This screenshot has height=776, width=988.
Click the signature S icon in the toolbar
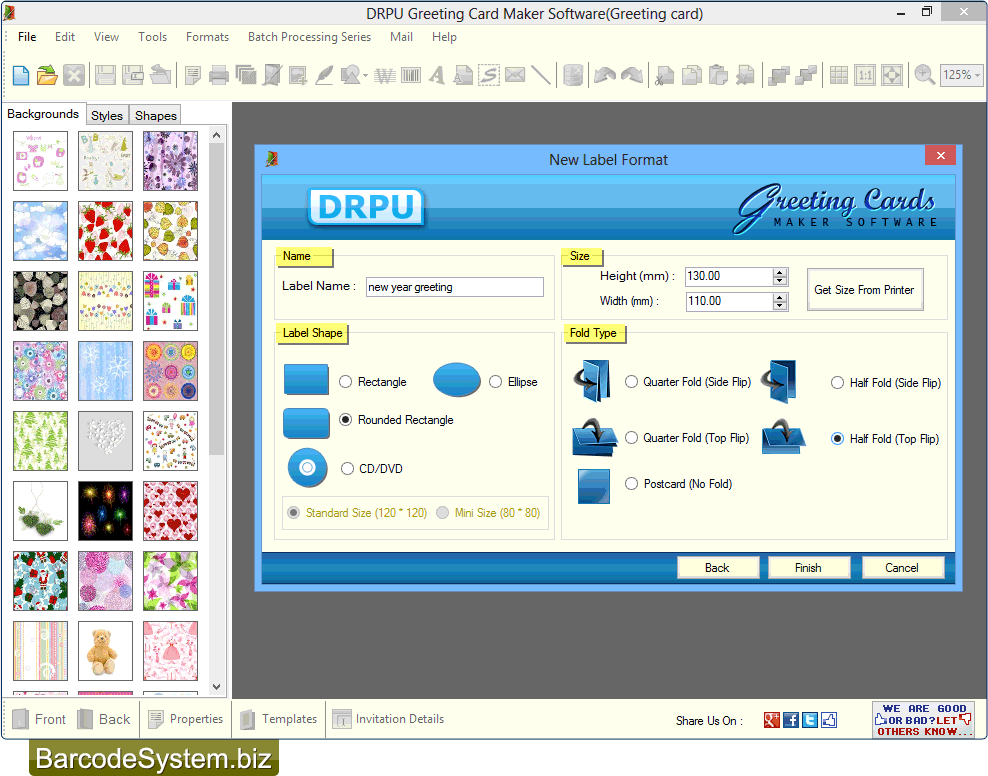point(488,76)
